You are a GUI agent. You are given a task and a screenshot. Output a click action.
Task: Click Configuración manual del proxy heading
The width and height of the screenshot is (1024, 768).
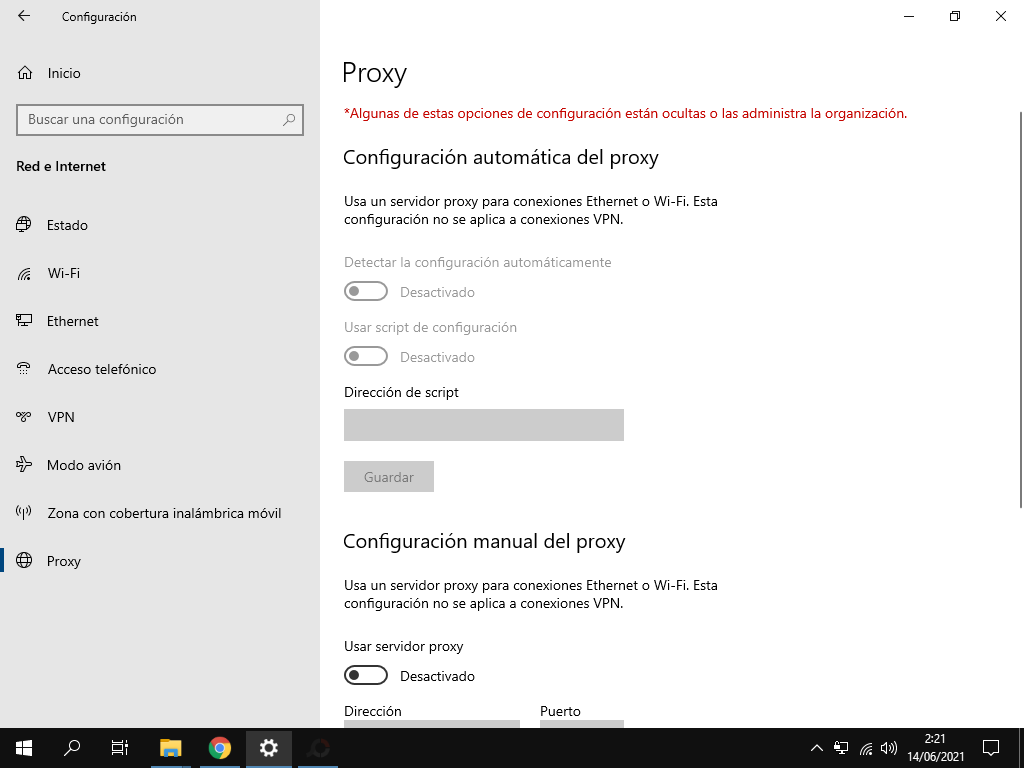point(484,541)
